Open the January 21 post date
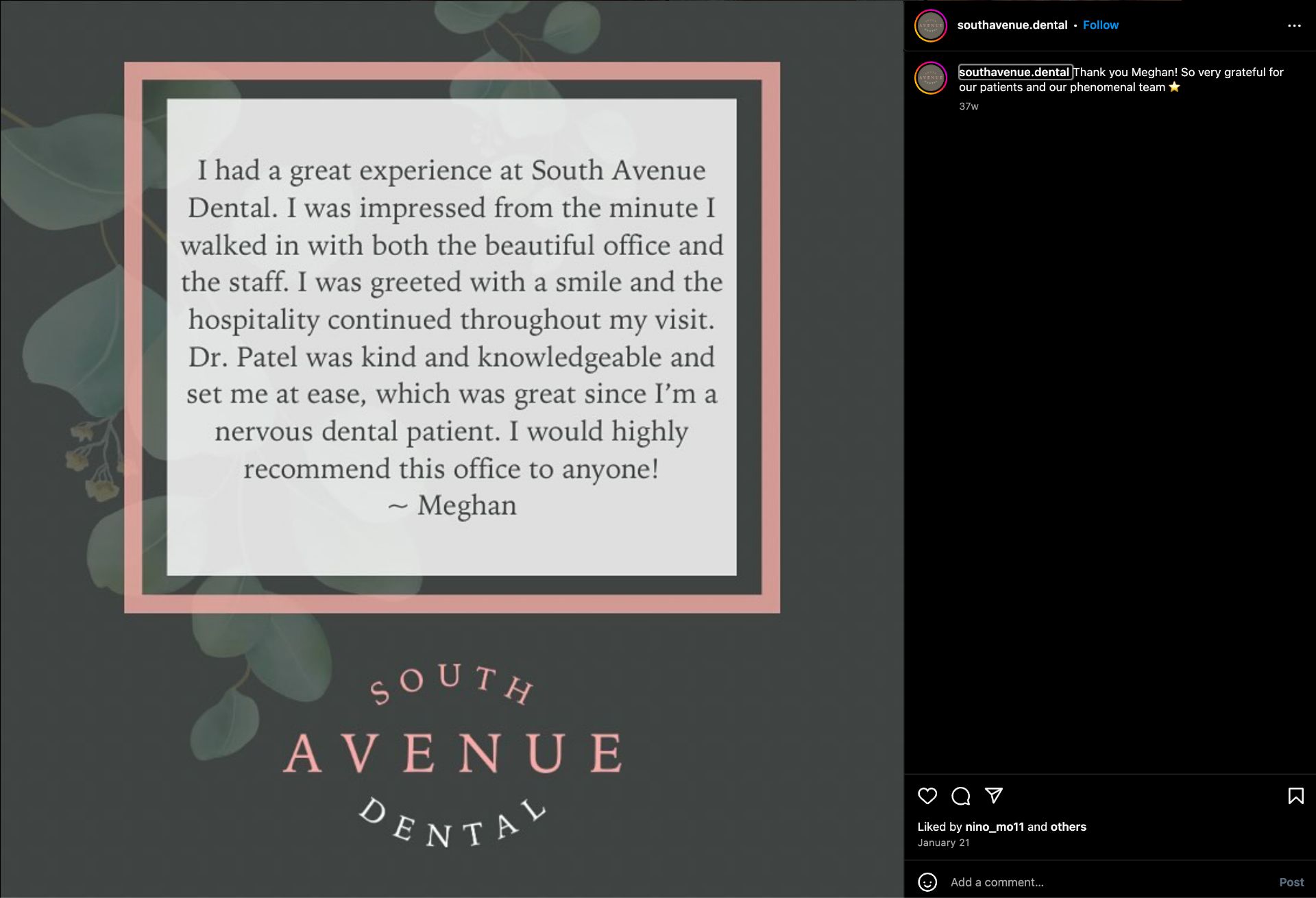Image resolution: width=1316 pixels, height=898 pixels. coord(943,842)
